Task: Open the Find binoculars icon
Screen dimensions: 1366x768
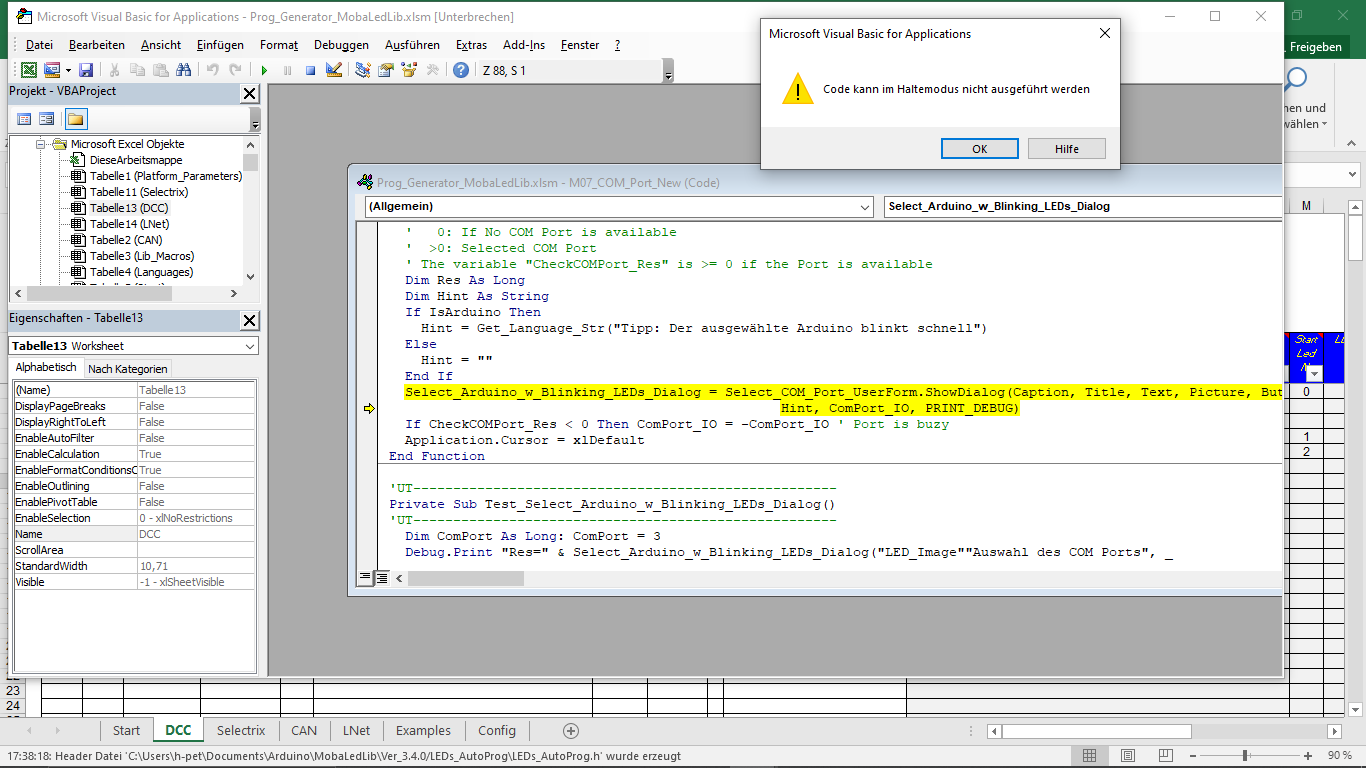Action: [183, 70]
